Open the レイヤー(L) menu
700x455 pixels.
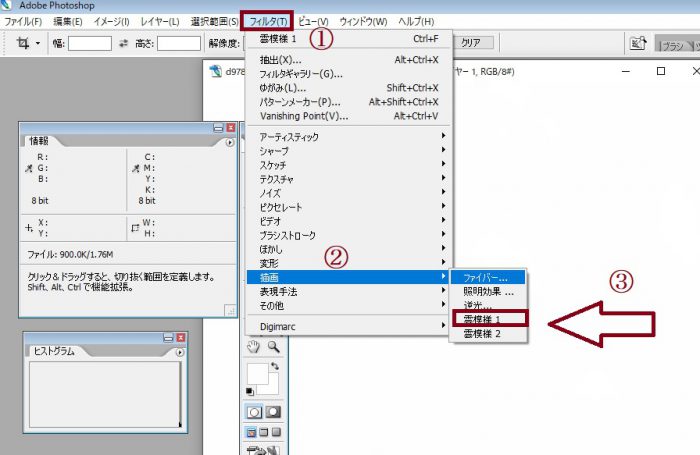coord(160,21)
